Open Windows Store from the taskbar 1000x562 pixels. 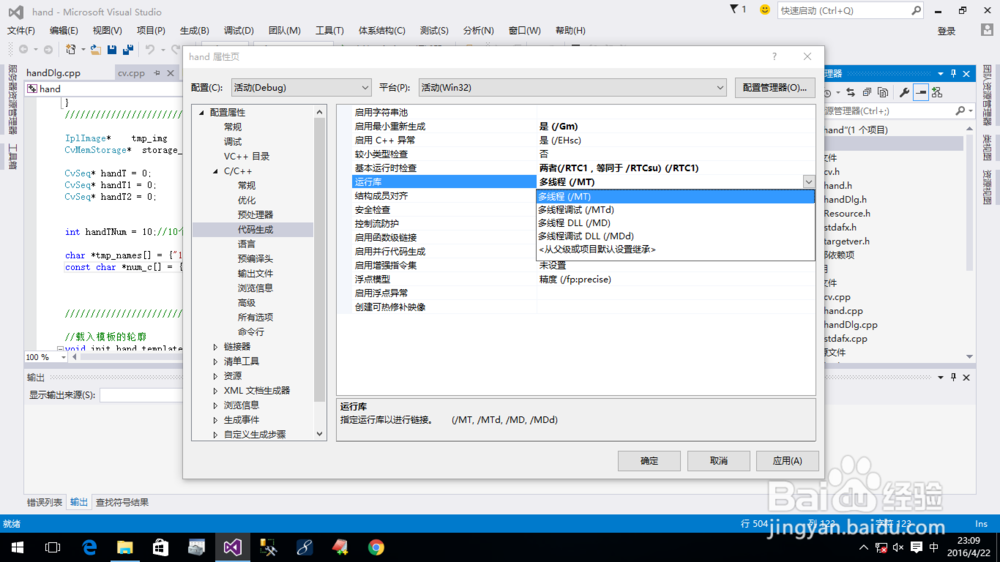(161, 547)
